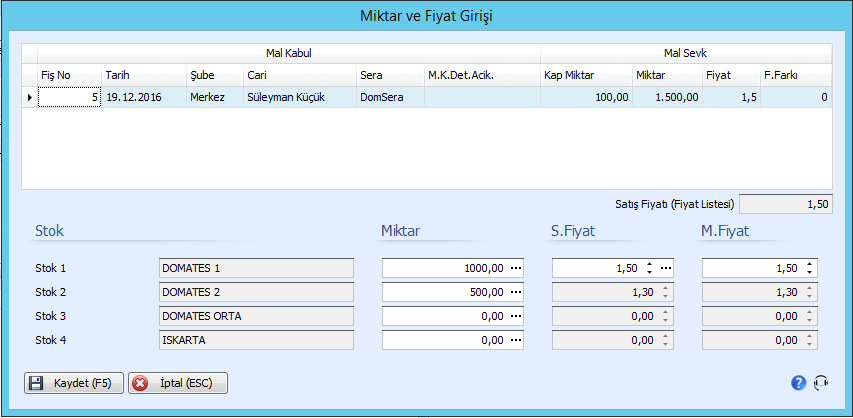
Task: Click the Fiş No column header
Action: tap(70, 75)
